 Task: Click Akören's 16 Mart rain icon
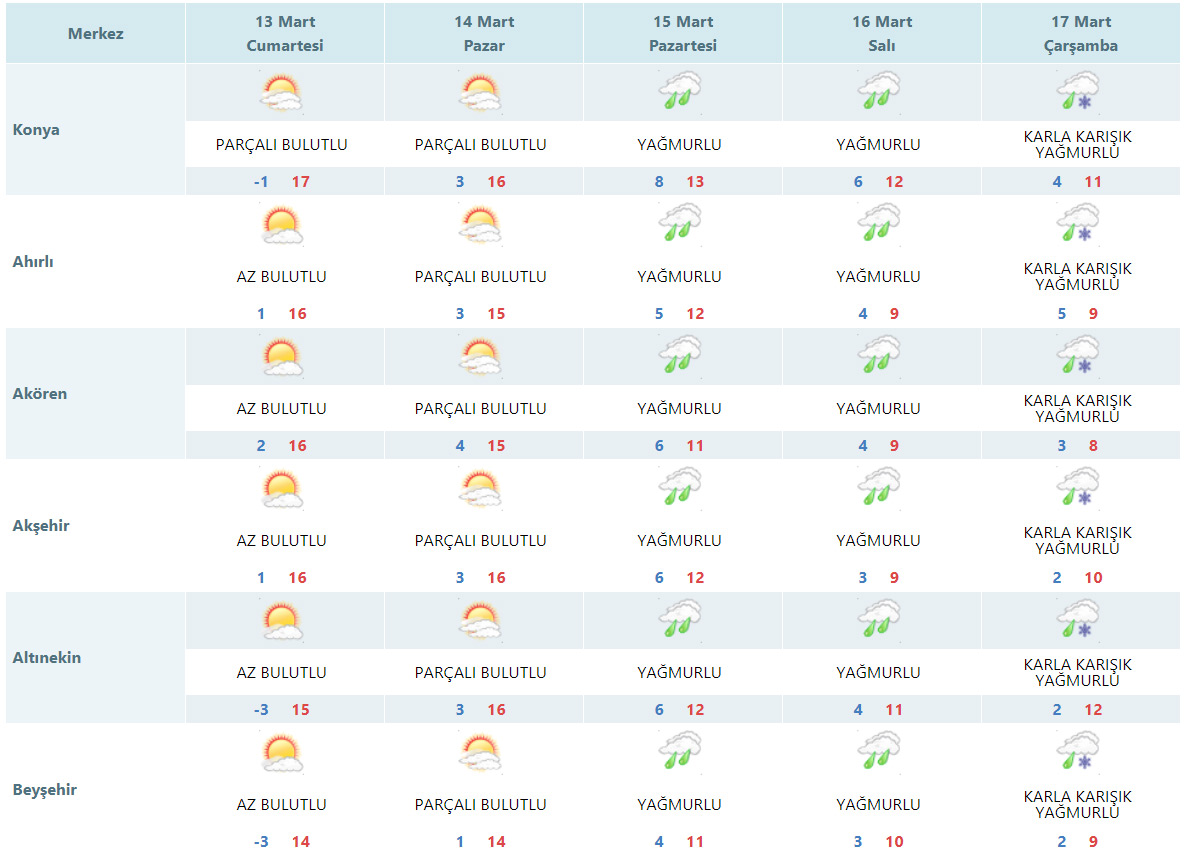pyautogui.click(x=878, y=355)
